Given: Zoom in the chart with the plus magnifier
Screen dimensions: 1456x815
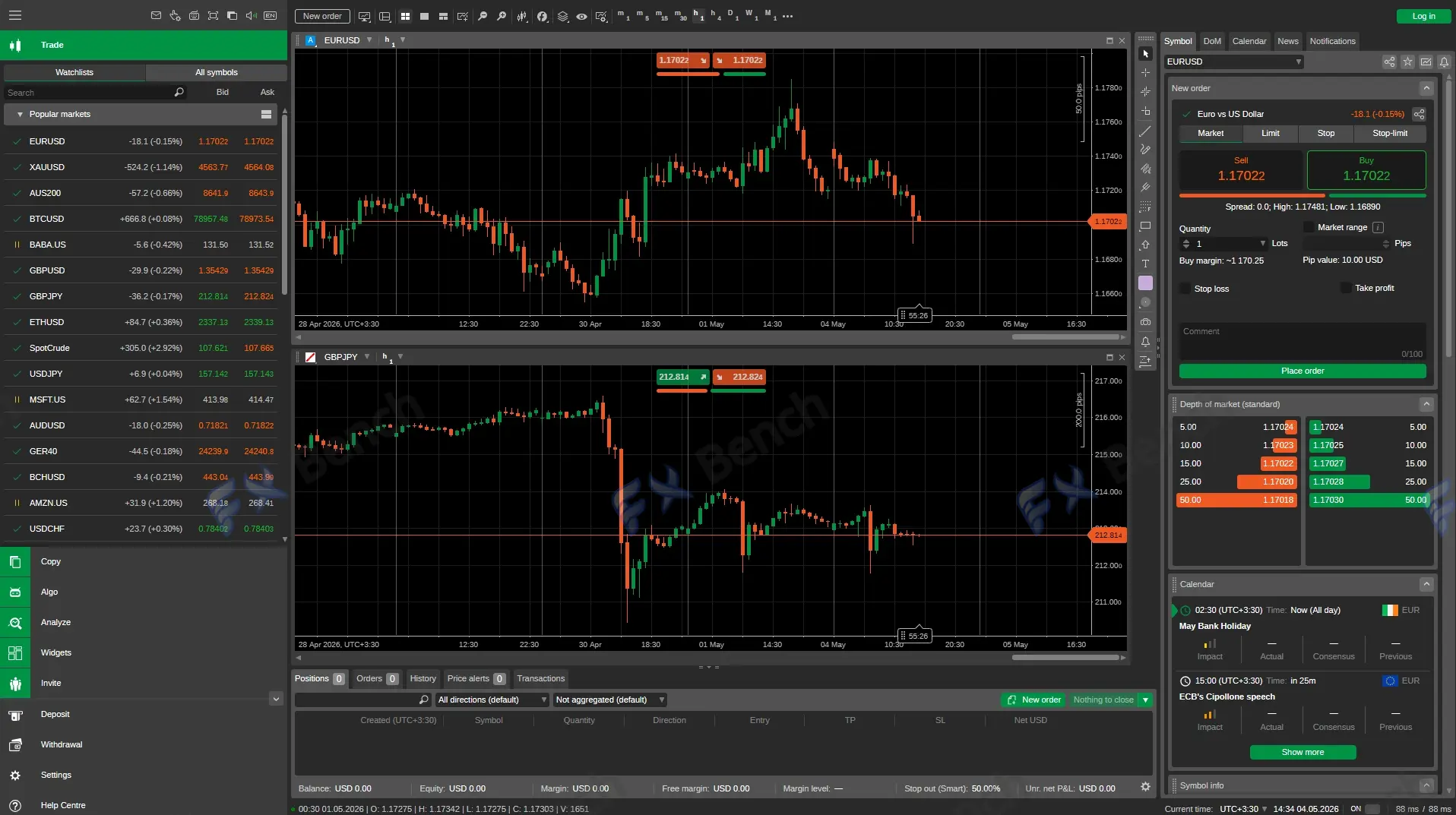Looking at the screenshot, I should [x=502, y=16].
